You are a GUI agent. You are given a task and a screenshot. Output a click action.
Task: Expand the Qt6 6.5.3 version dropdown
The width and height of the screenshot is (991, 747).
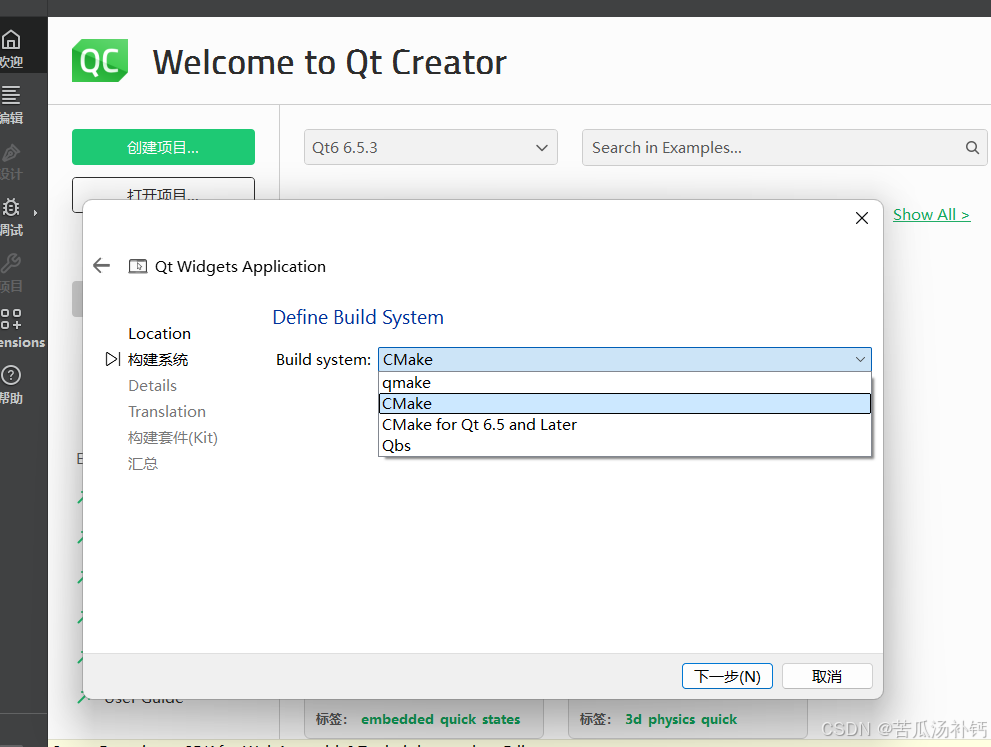430,148
